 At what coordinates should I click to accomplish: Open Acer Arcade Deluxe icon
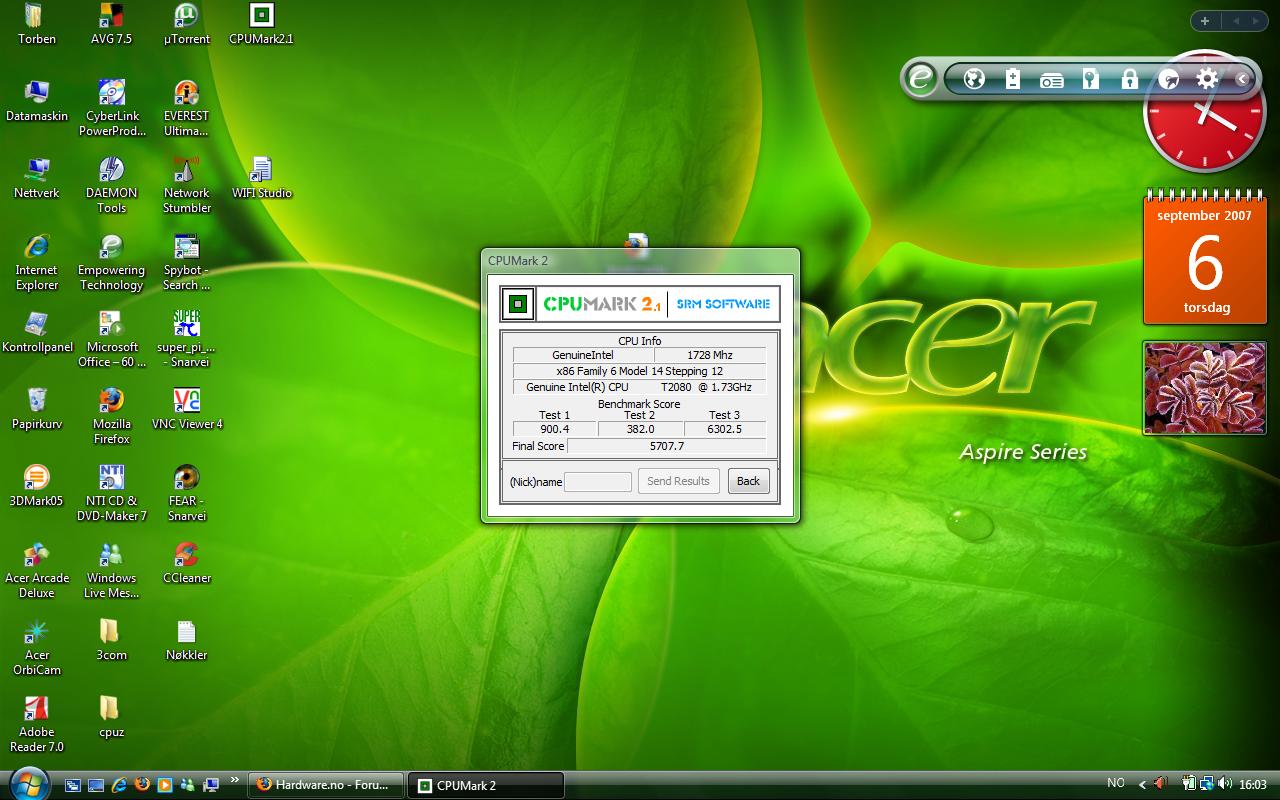(36, 570)
